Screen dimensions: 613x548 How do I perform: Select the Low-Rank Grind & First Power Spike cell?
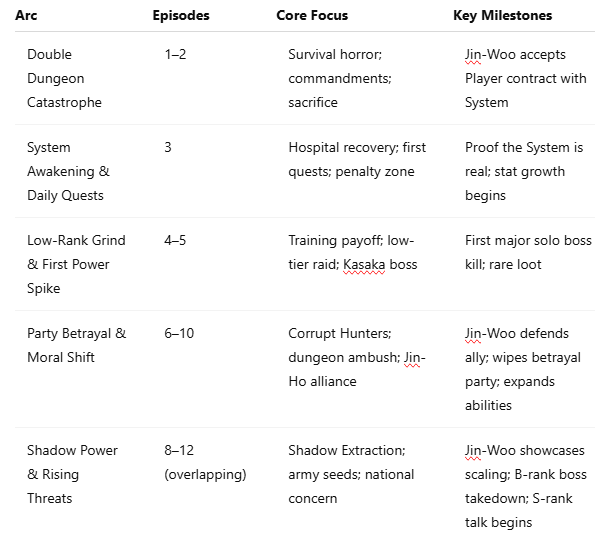[x=68, y=264]
